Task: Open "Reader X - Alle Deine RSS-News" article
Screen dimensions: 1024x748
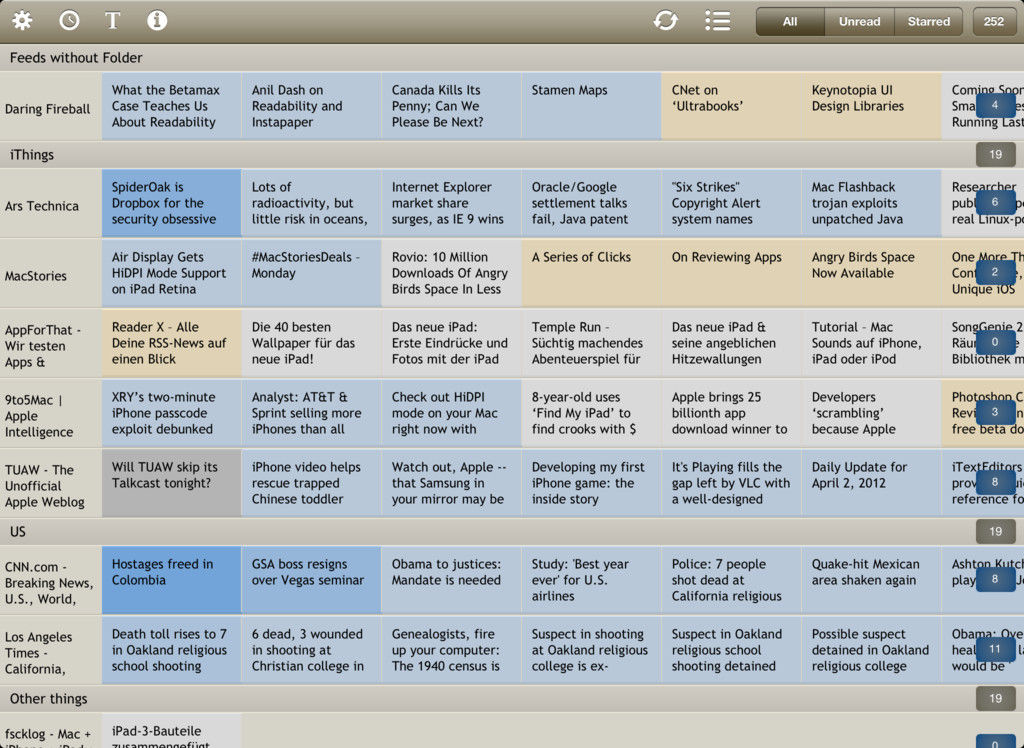Action: (x=171, y=343)
